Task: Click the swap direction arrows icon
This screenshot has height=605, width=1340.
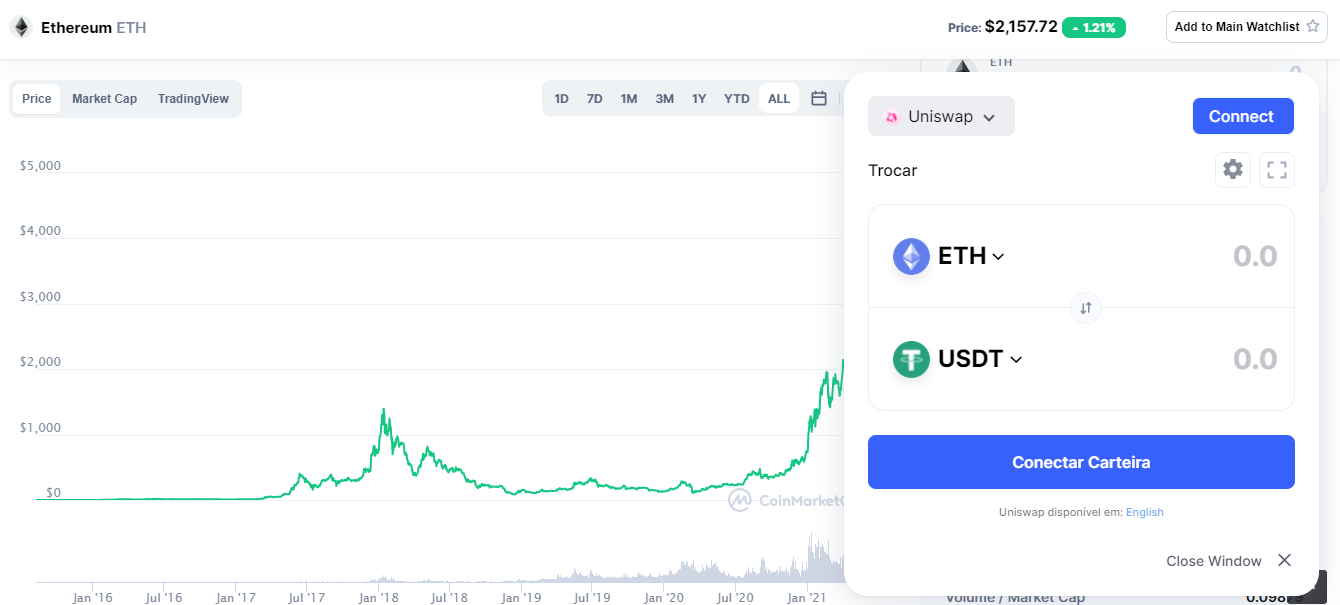Action: [x=1085, y=308]
